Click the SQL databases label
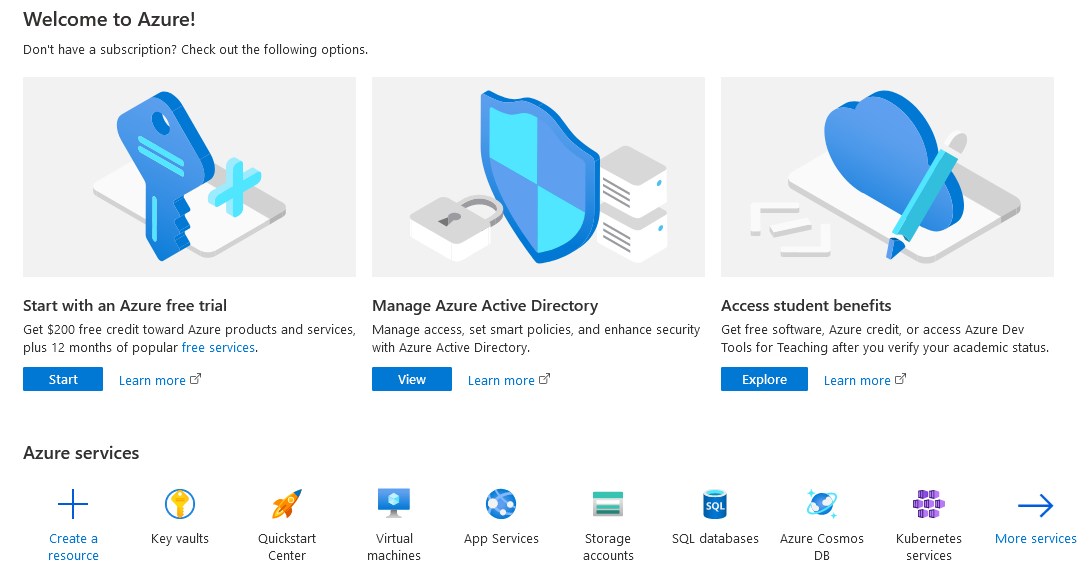The height and width of the screenshot is (573, 1091). click(715, 539)
